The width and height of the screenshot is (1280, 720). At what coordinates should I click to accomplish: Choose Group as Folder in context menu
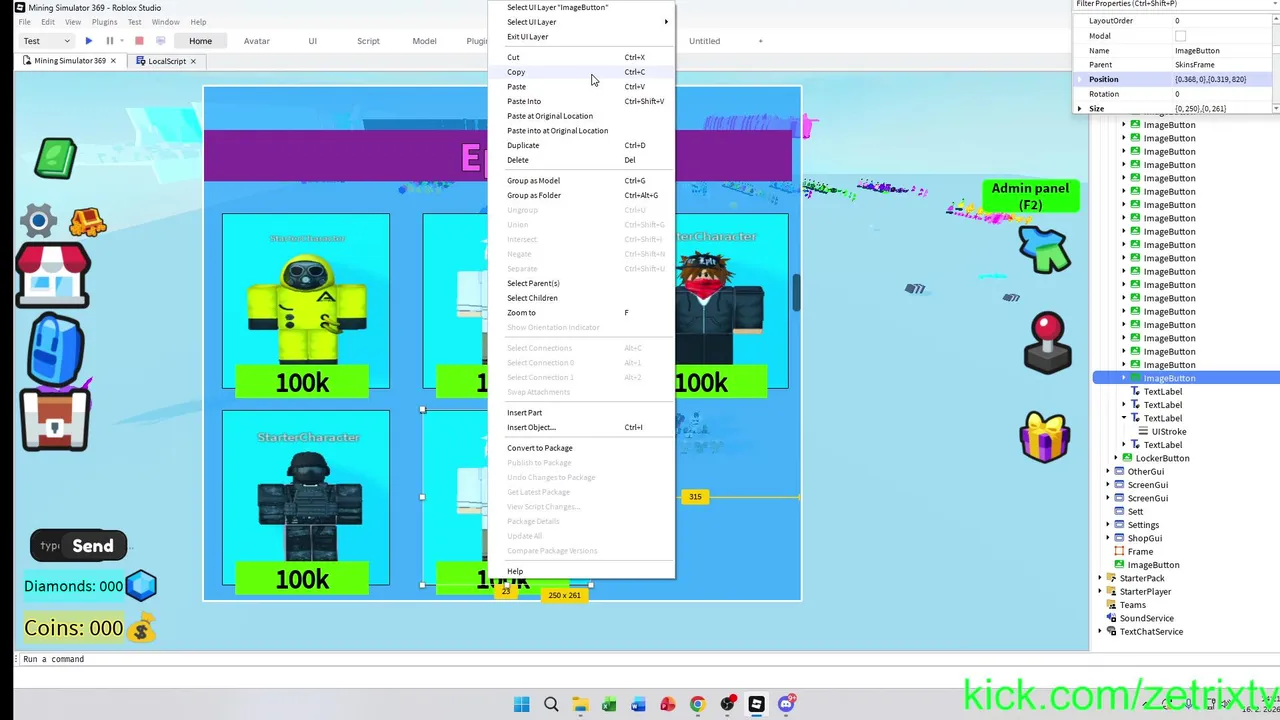(582, 195)
